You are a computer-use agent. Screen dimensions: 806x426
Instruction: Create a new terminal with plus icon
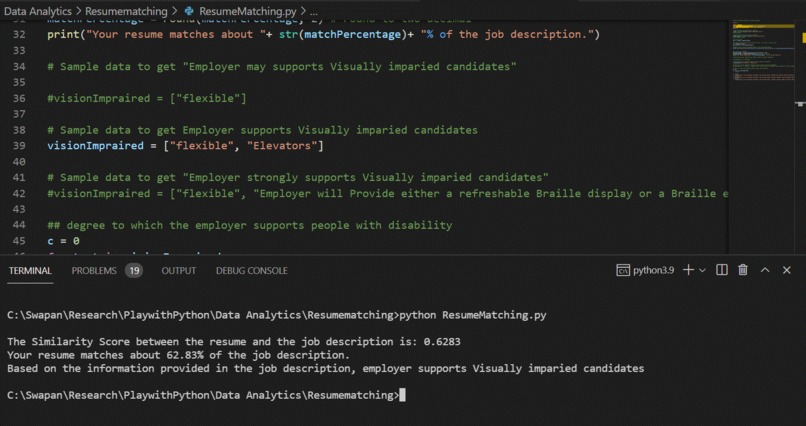click(688, 270)
